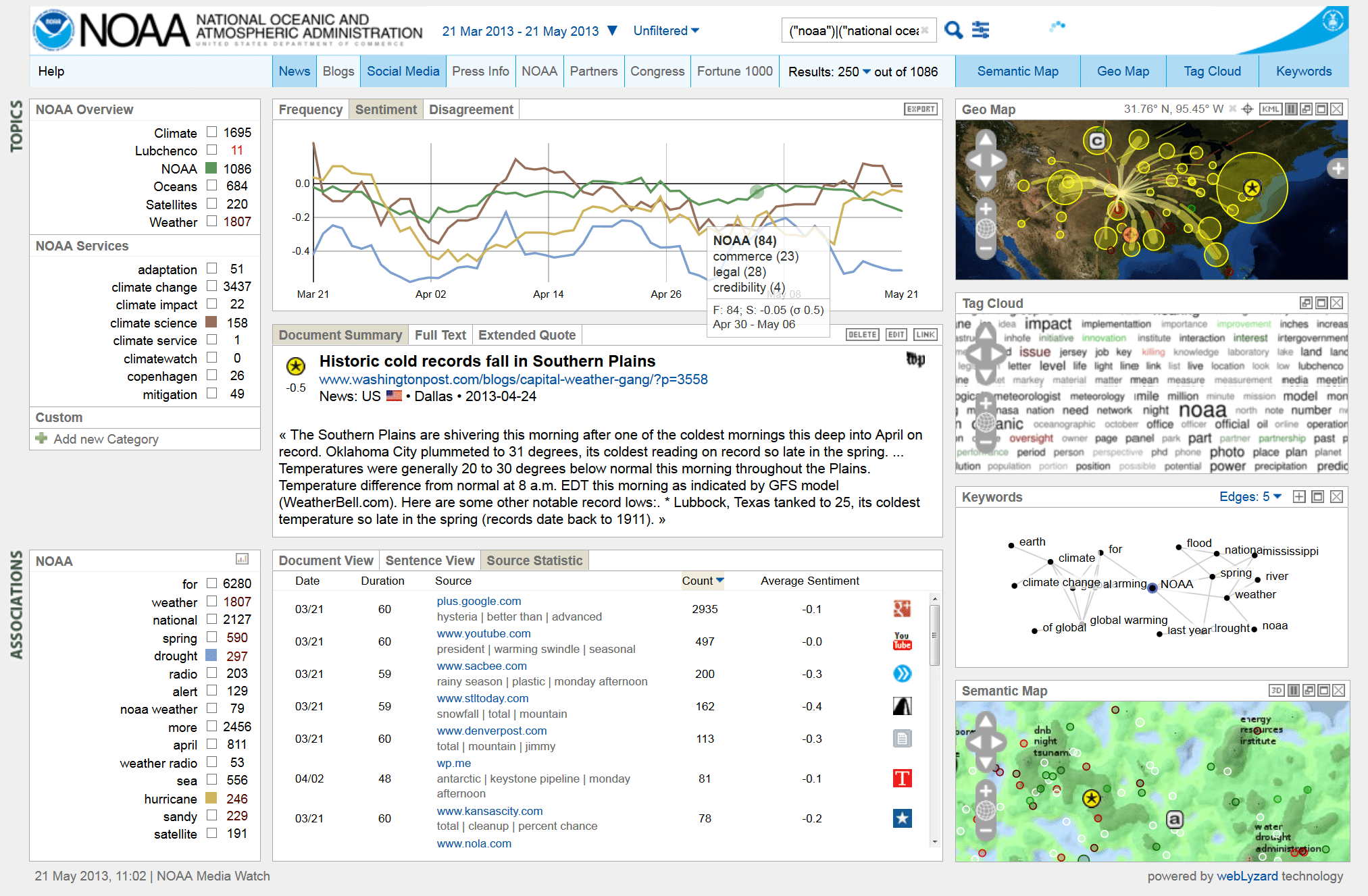The height and width of the screenshot is (896, 1368).
Task: Switch to the Sentiment chart tab
Action: (x=386, y=109)
